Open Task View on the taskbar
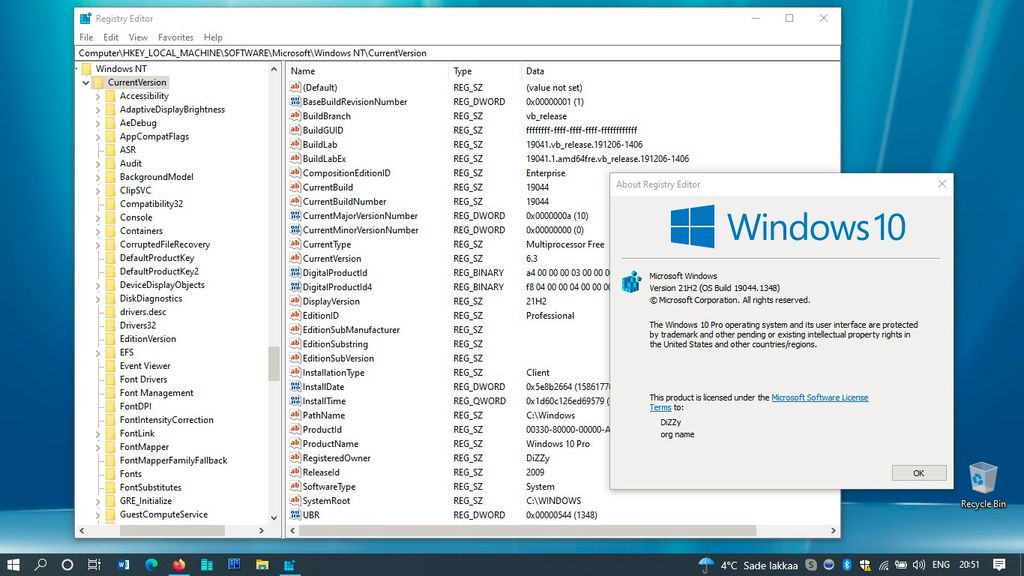Image resolution: width=1024 pixels, height=576 pixels. 94,564
